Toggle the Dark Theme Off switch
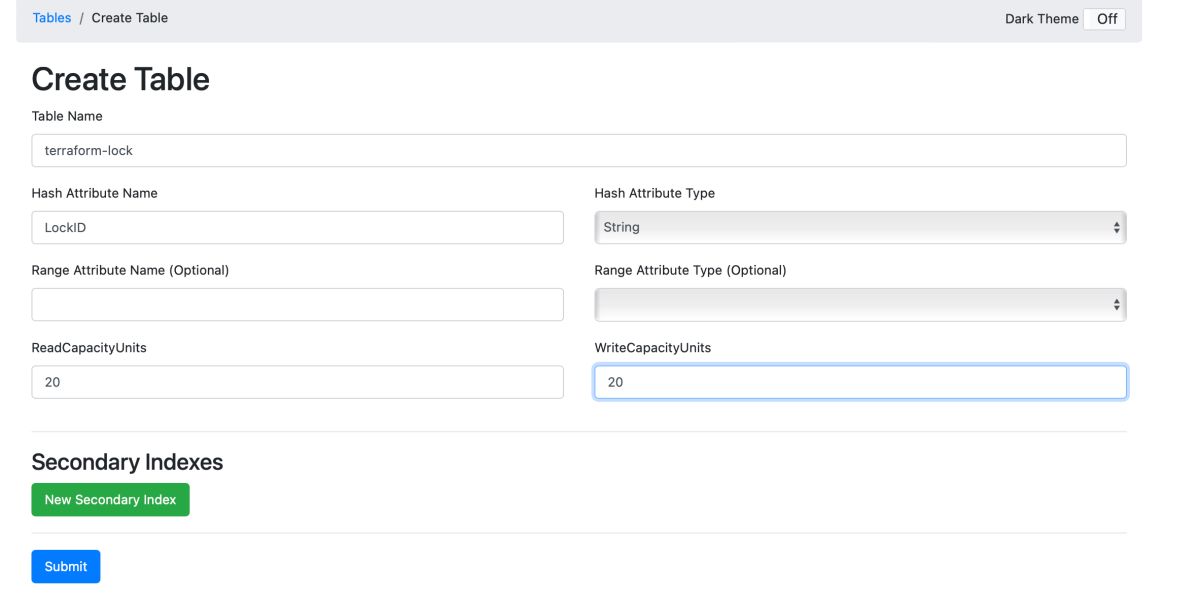 (x=1106, y=19)
